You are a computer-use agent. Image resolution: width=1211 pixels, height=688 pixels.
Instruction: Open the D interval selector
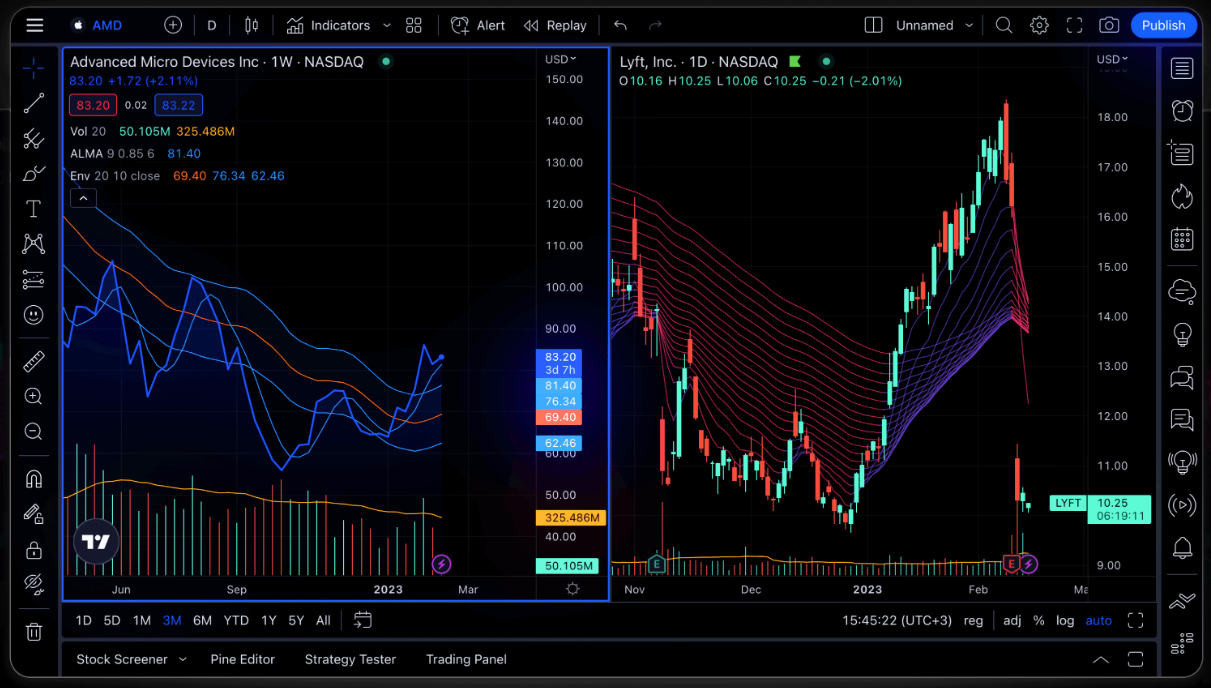pyautogui.click(x=212, y=25)
